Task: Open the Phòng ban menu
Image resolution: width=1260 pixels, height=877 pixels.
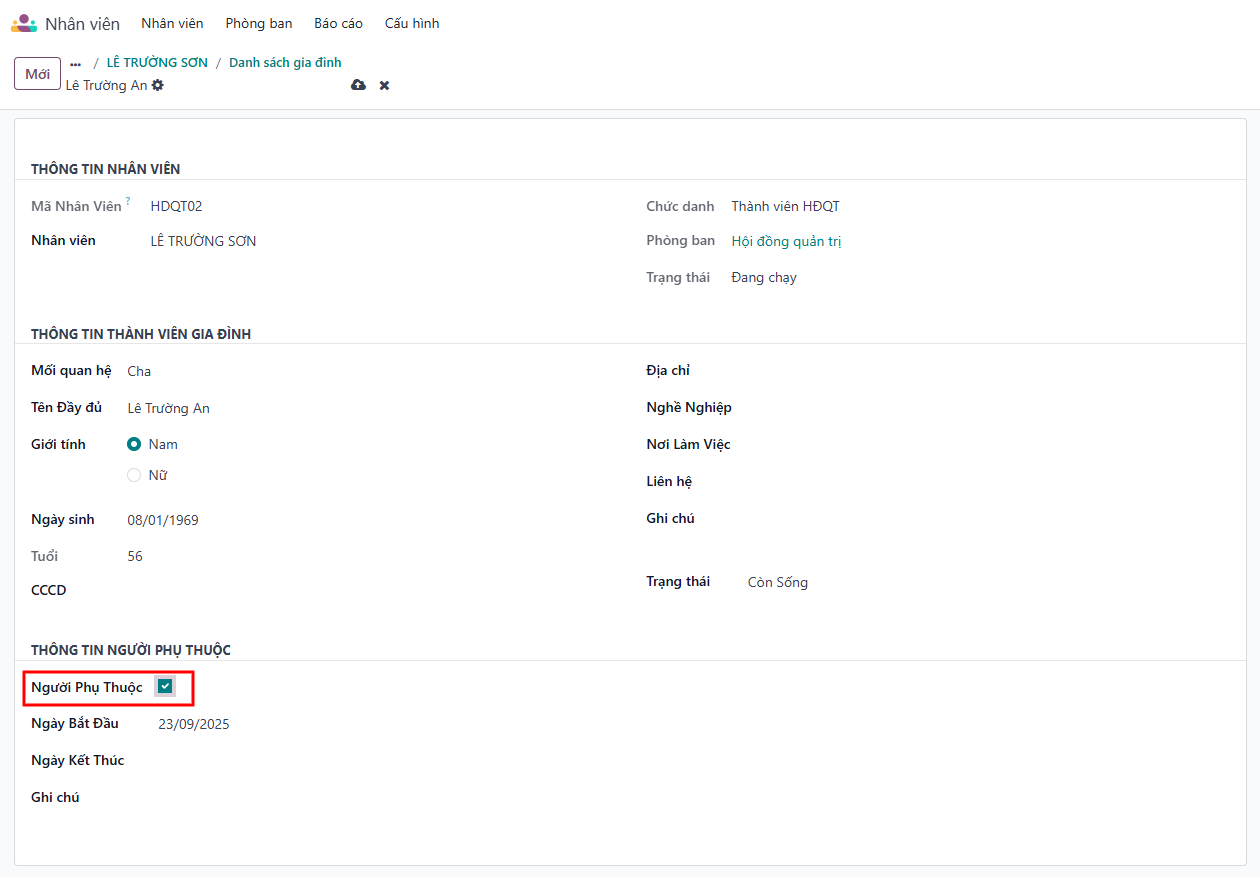Action: click(x=259, y=23)
